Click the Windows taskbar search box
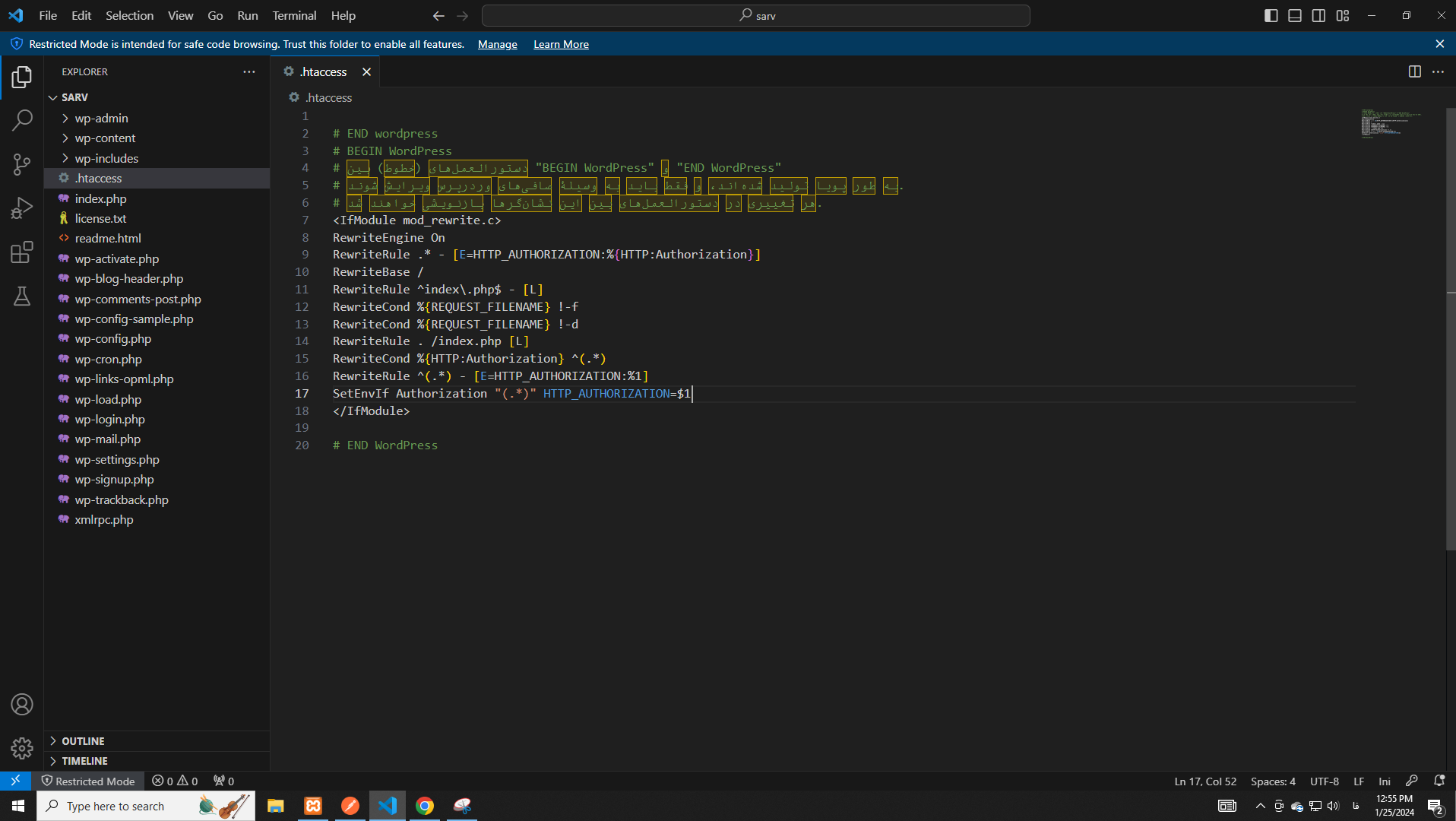The image size is (1456, 821). pyautogui.click(x=146, y=806)
